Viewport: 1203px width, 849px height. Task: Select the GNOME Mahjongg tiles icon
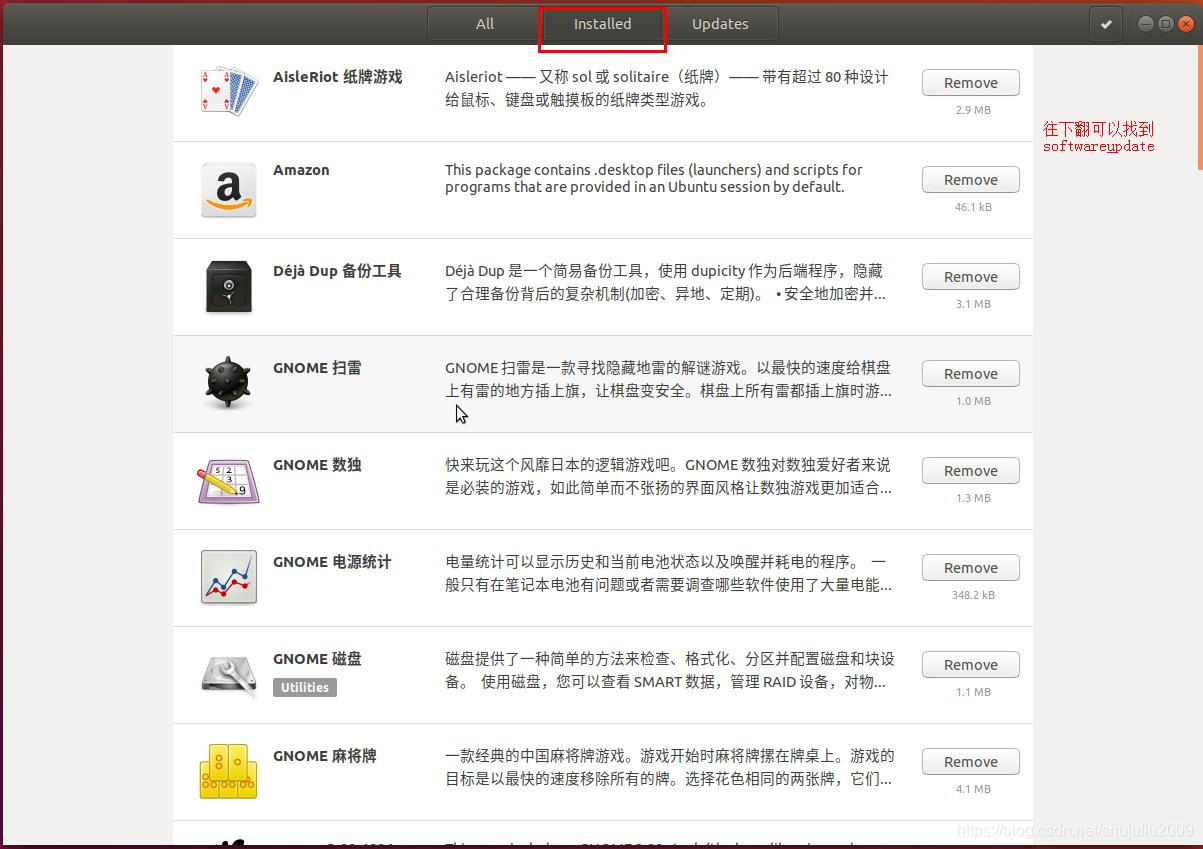pos(229,771)
